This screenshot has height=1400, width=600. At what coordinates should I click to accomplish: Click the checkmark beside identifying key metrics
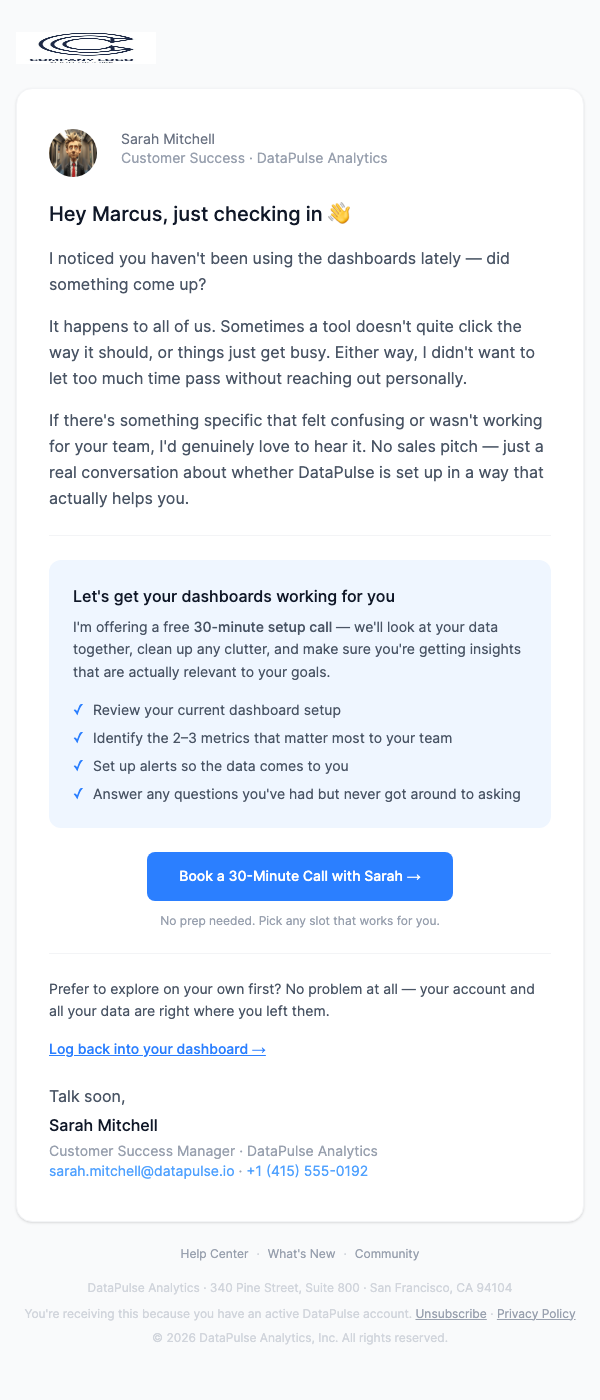(x=78, y=737)
